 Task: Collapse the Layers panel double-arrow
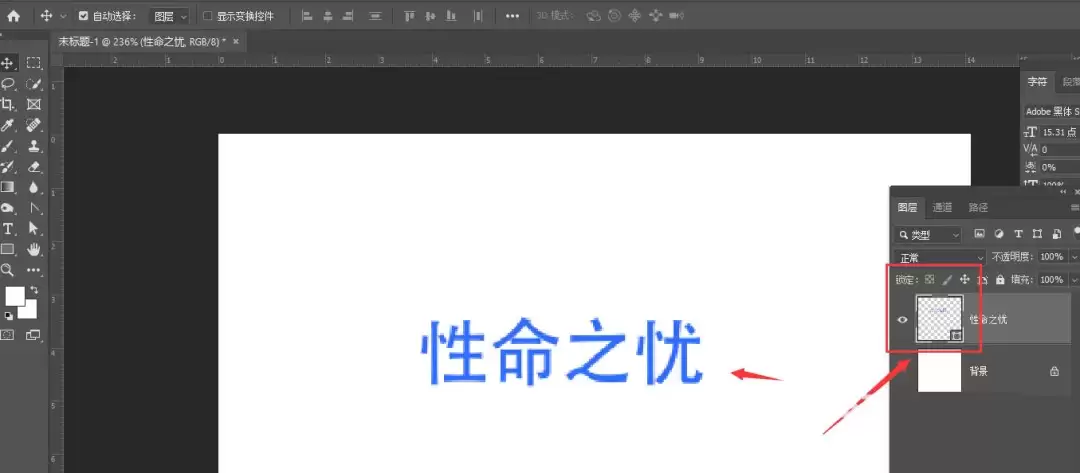1061,192
